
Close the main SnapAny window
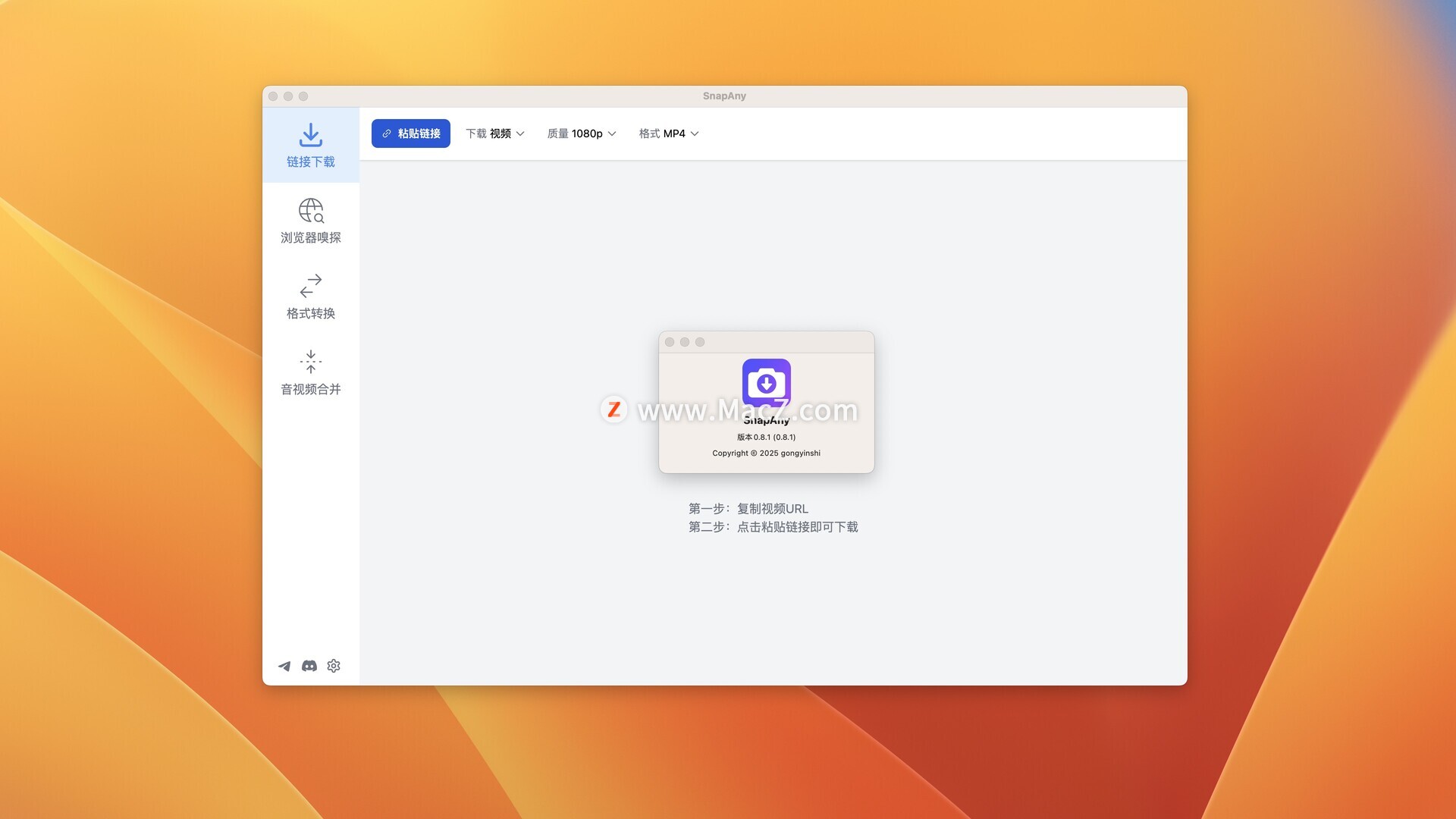[x=273, y=96]
